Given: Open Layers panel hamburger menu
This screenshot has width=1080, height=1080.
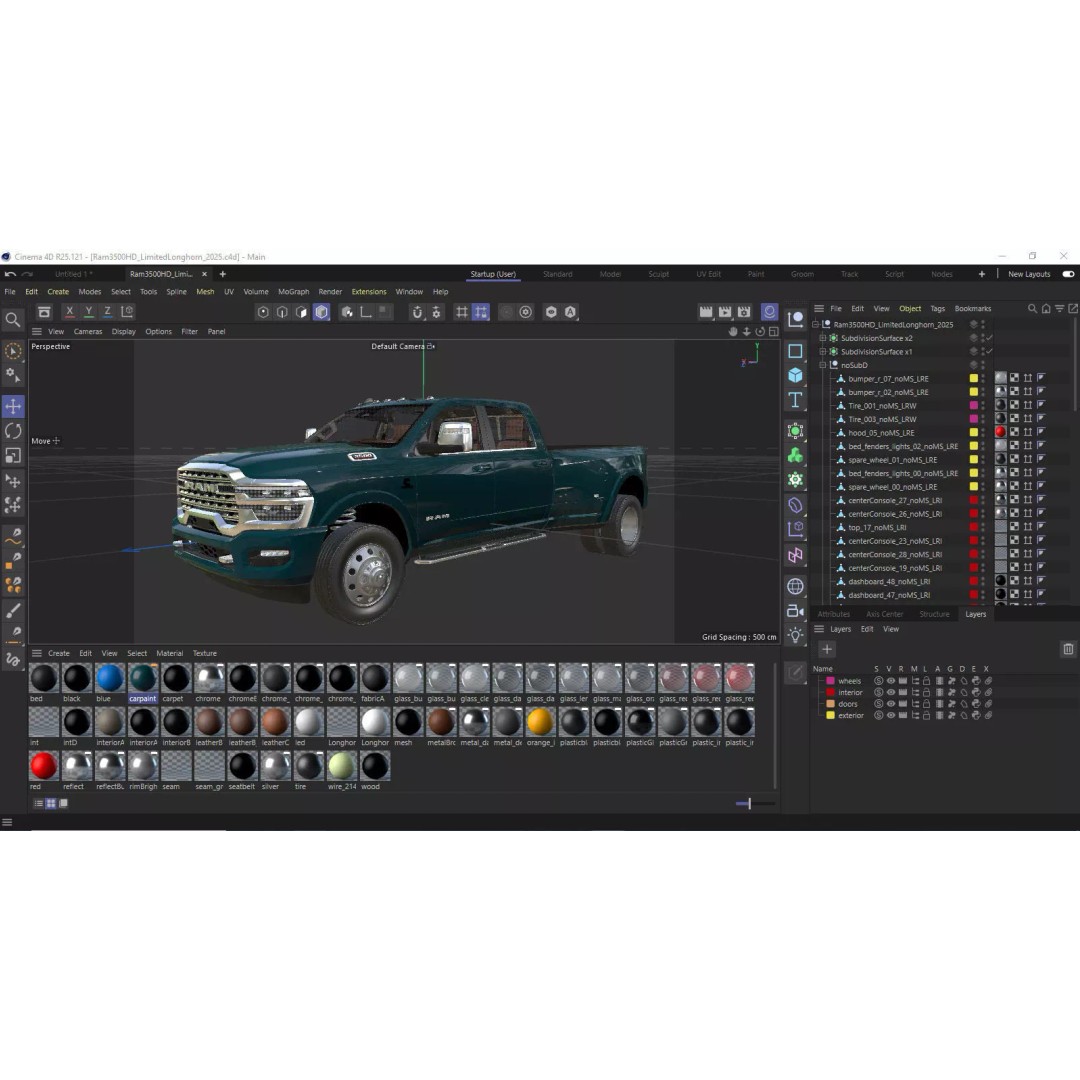Looking at the screenshot, I should click(x=819, y=629).
